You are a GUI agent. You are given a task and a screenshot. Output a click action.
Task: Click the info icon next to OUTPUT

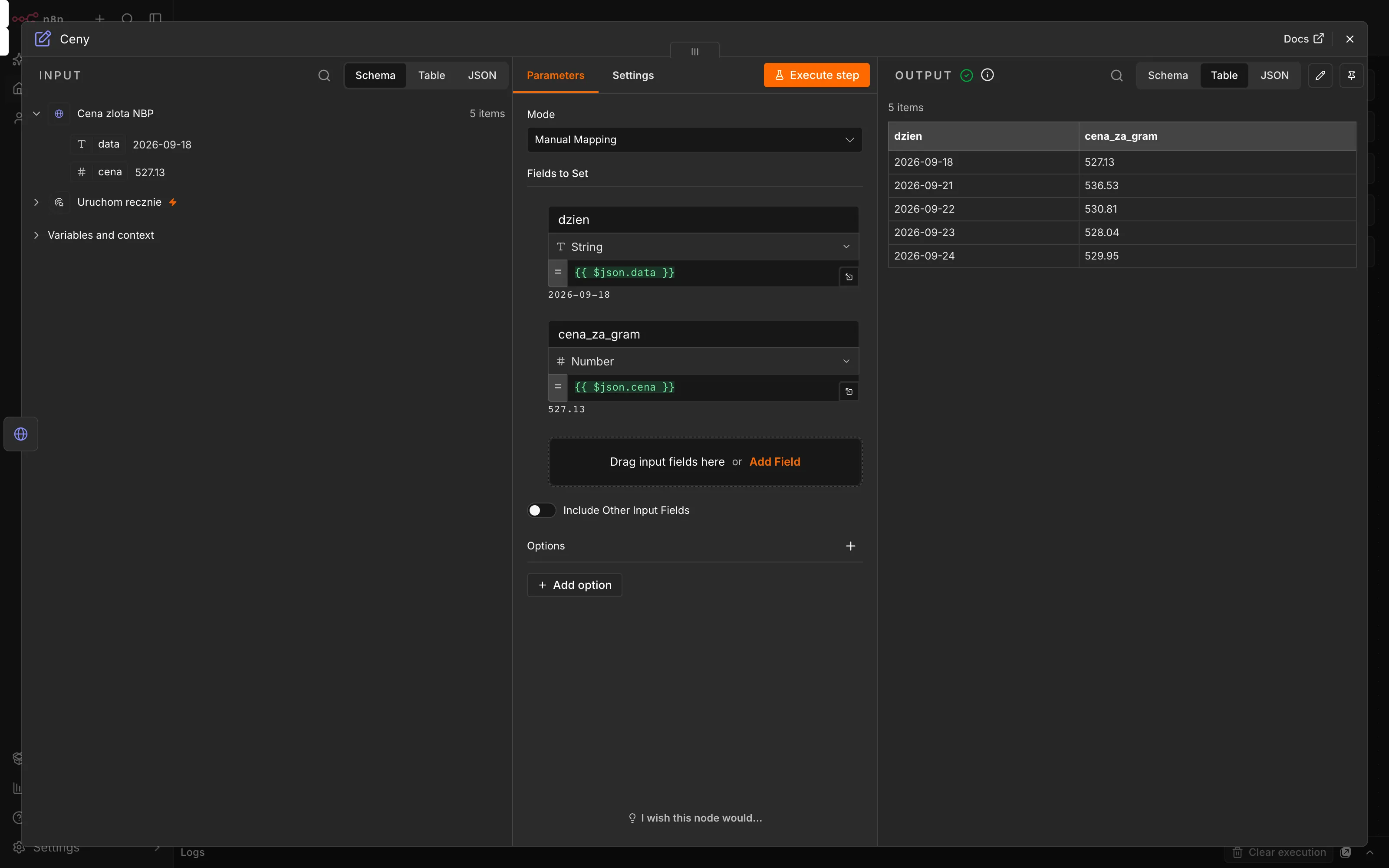tap(987, 75)
